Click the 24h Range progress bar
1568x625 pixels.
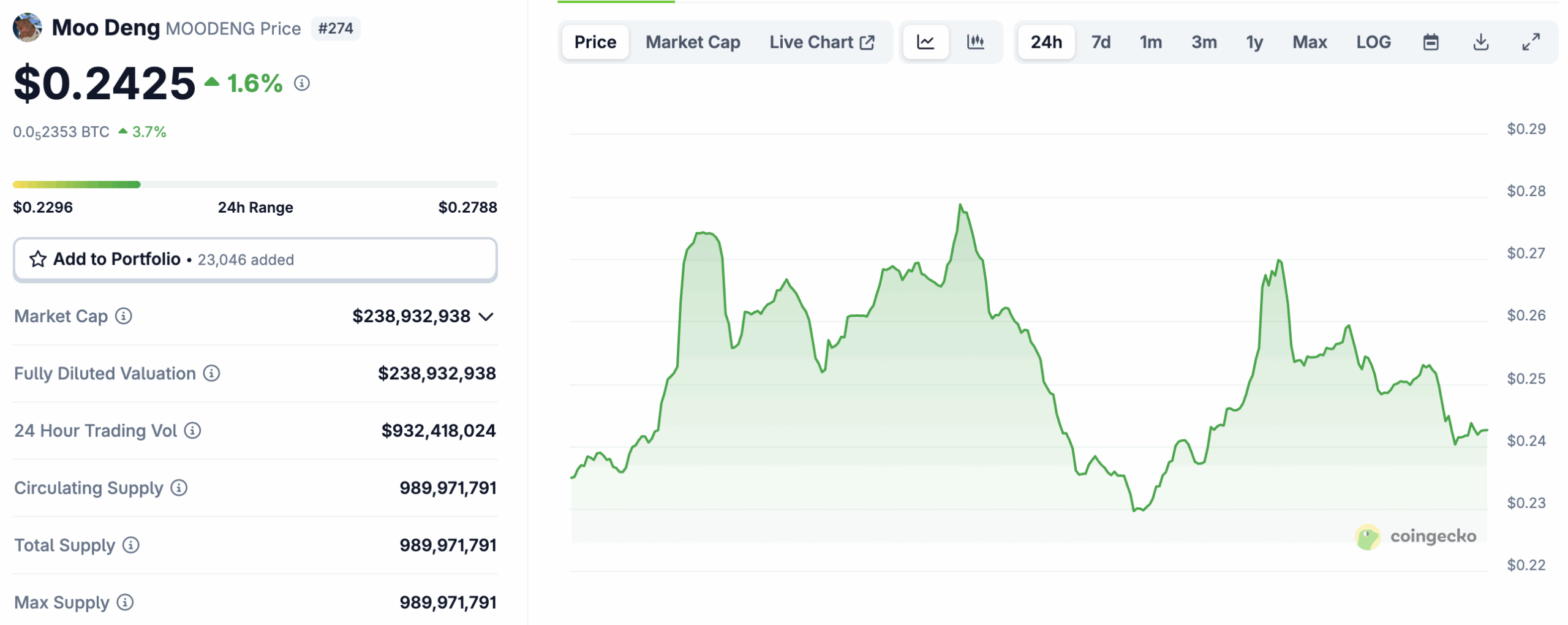[x=255, y=184]
